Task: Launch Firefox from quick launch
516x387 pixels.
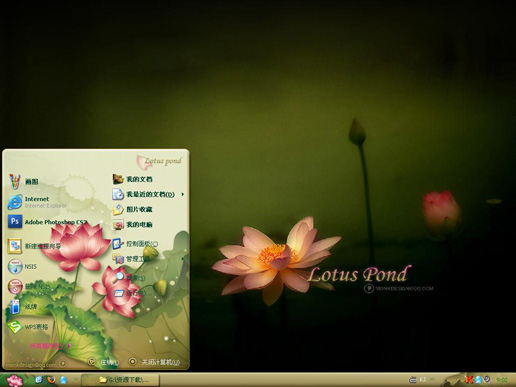Action: (51, 379)
